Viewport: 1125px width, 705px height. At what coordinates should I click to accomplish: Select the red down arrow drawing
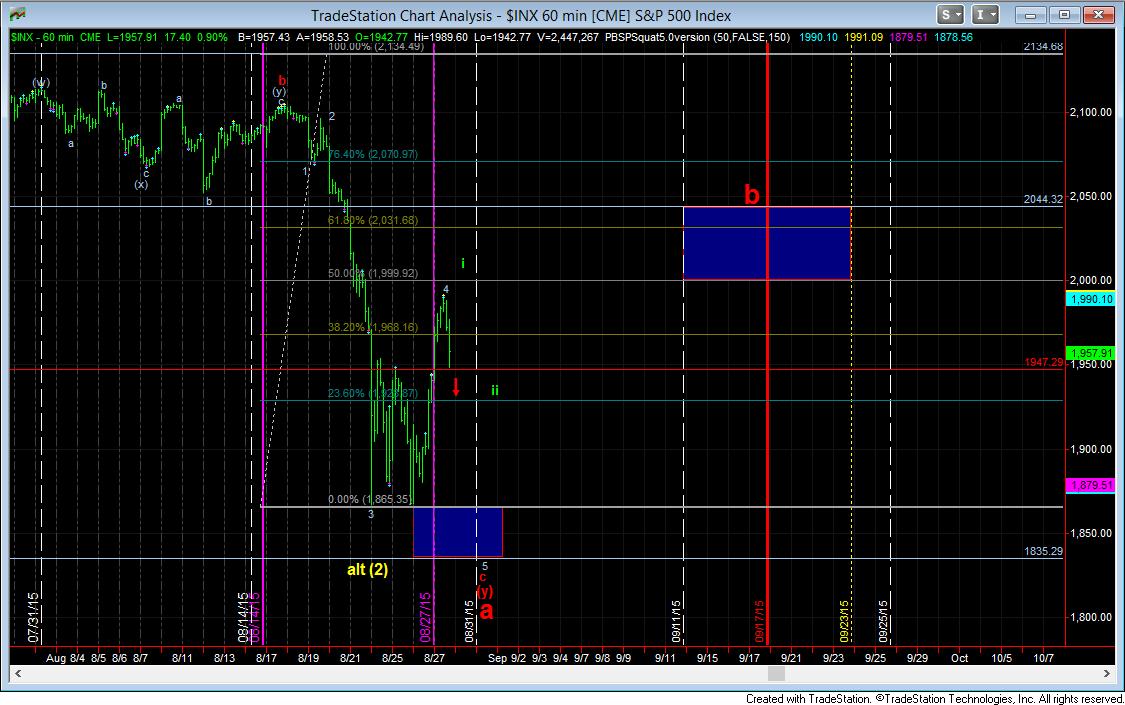point(456,387)
